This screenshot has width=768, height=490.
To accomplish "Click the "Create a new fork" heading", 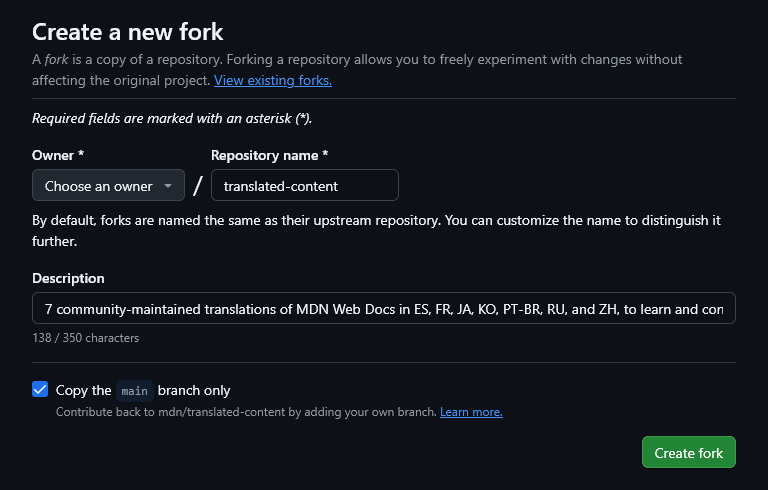I will point(128,33).
